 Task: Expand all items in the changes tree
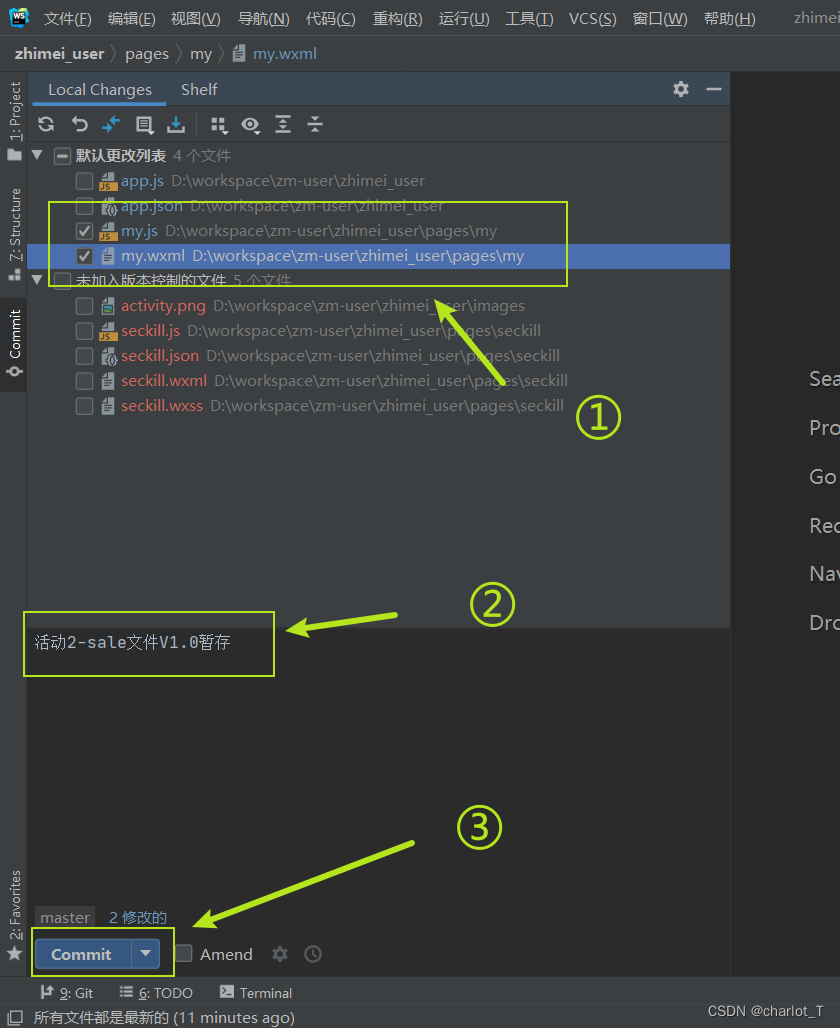(282, 124)
